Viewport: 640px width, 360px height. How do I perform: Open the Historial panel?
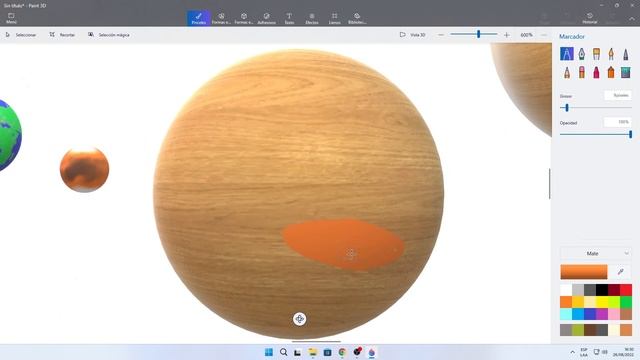[x=590, y=18]
